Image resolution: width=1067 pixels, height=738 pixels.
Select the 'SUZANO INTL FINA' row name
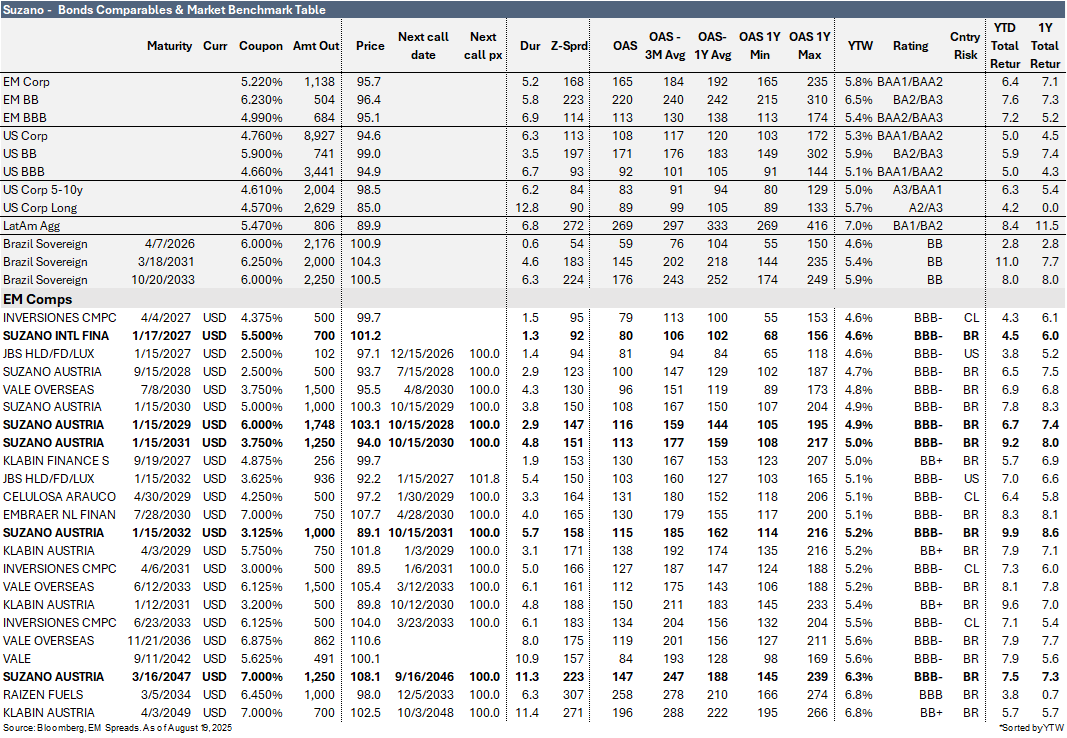coord(56,335)
